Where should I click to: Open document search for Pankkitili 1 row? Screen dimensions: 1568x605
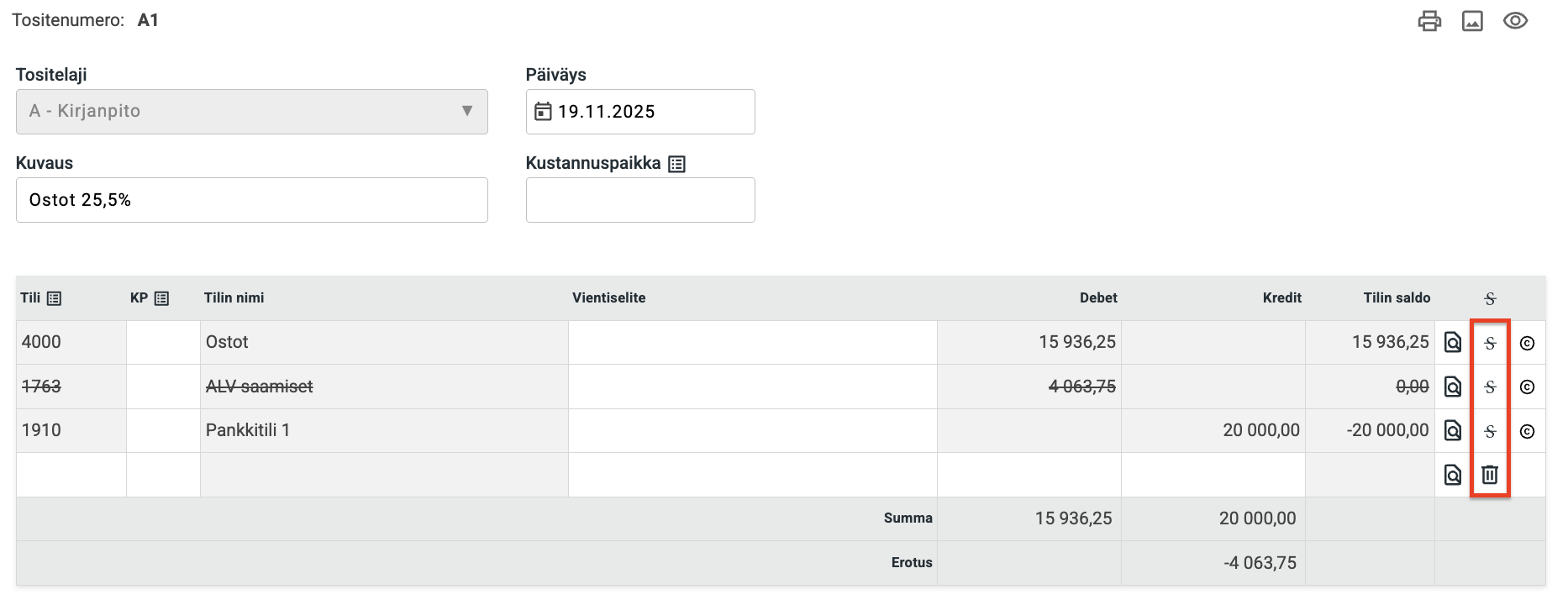pos(1452,431)
